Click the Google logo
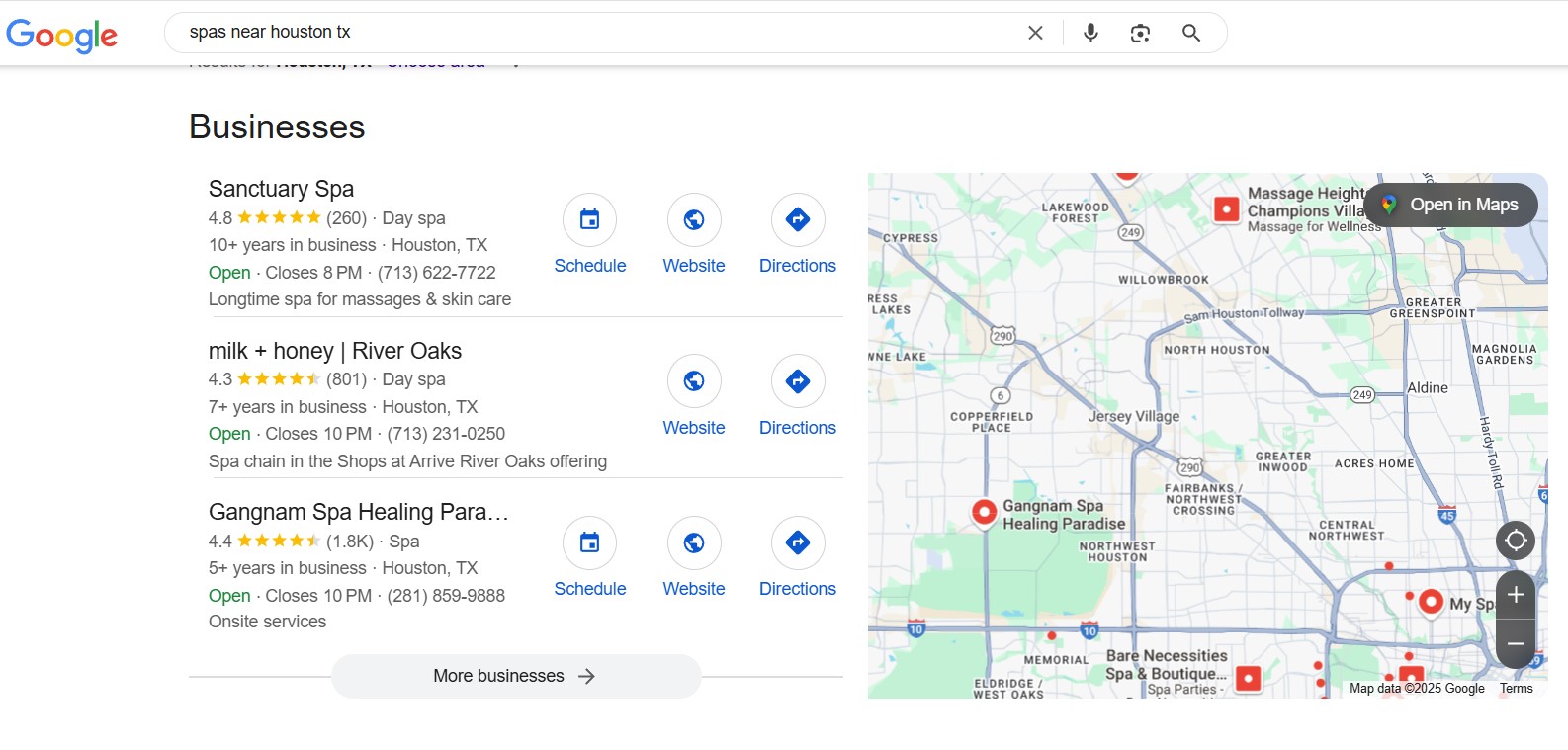Screen dimensions: 1568x750 click(x=61, y=36)
